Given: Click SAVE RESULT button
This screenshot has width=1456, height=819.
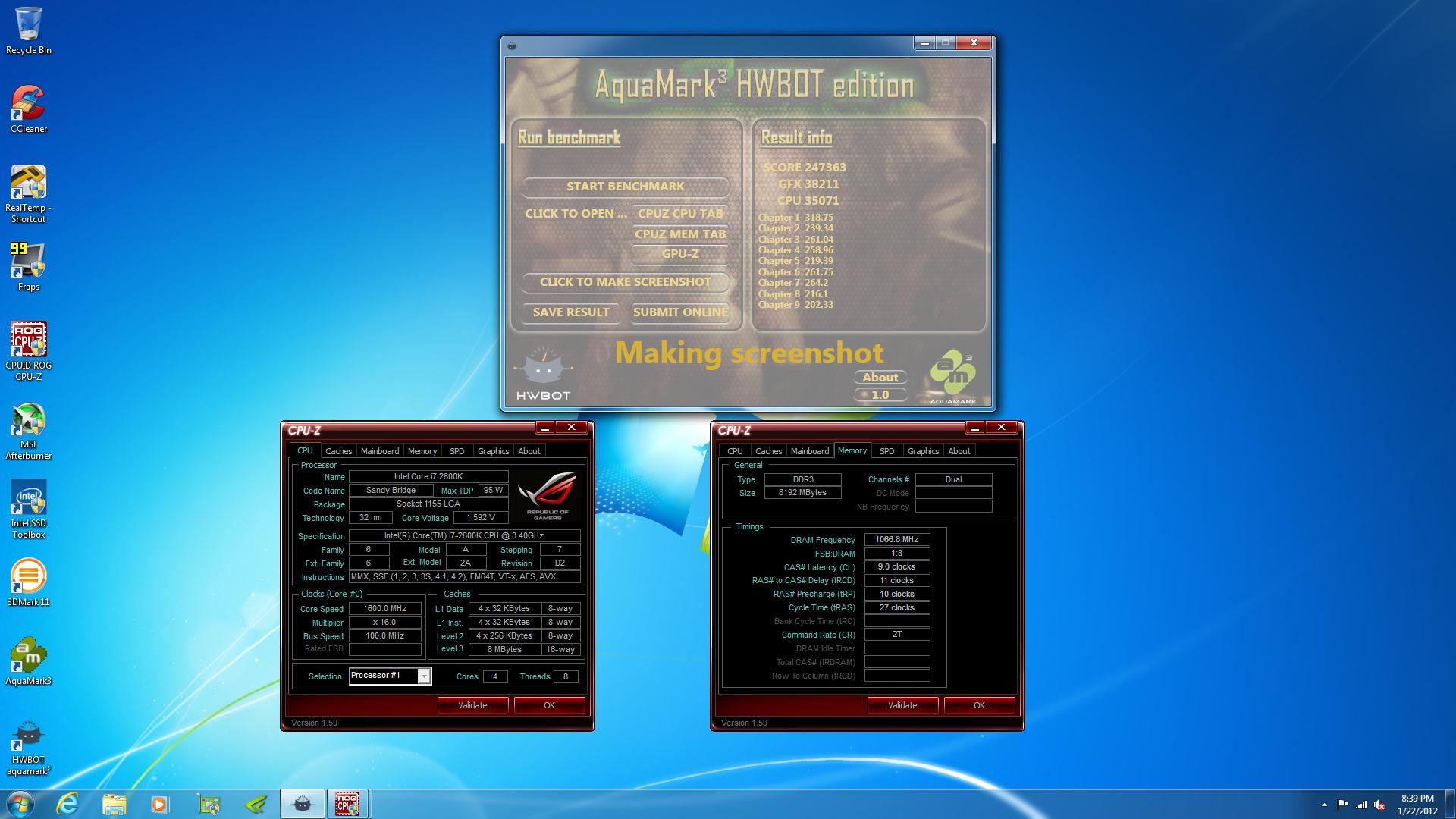Looking at the screenshot, I should click(x=571, y=312).
